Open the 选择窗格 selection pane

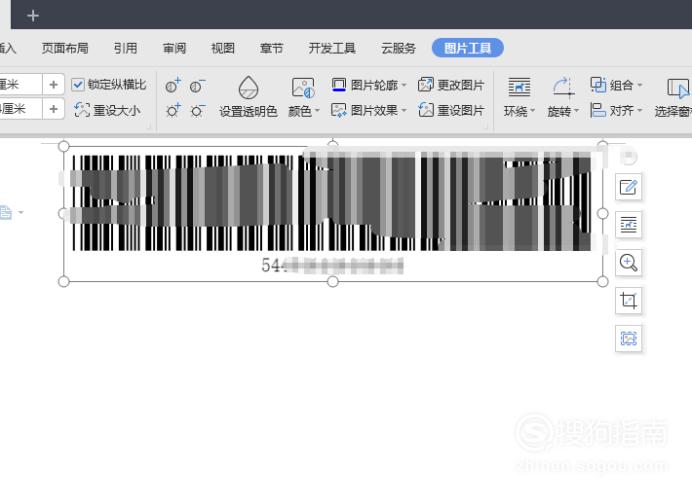tap(673, 97)
